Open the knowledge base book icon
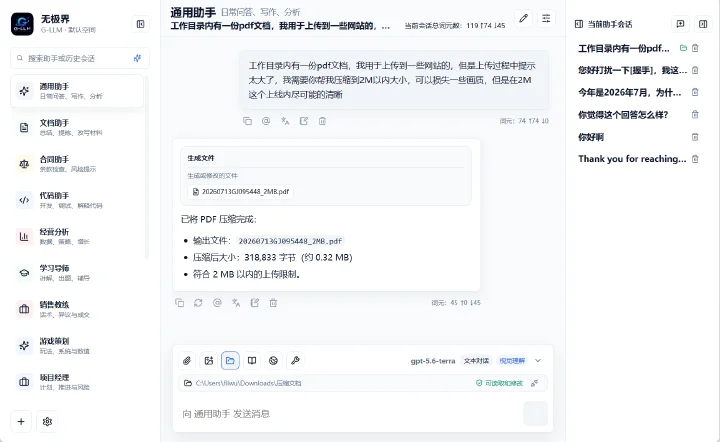720x442 pixels. [x=252, y=361]
